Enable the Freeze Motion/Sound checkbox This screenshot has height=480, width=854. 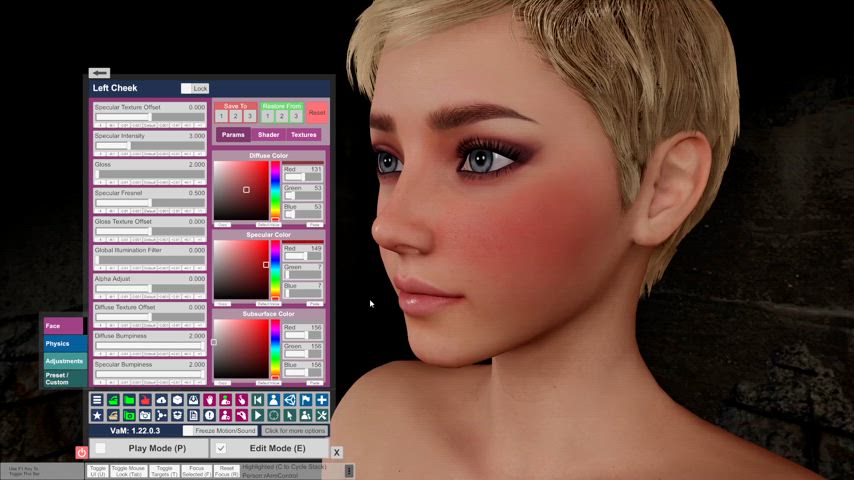tap(189, 431)
